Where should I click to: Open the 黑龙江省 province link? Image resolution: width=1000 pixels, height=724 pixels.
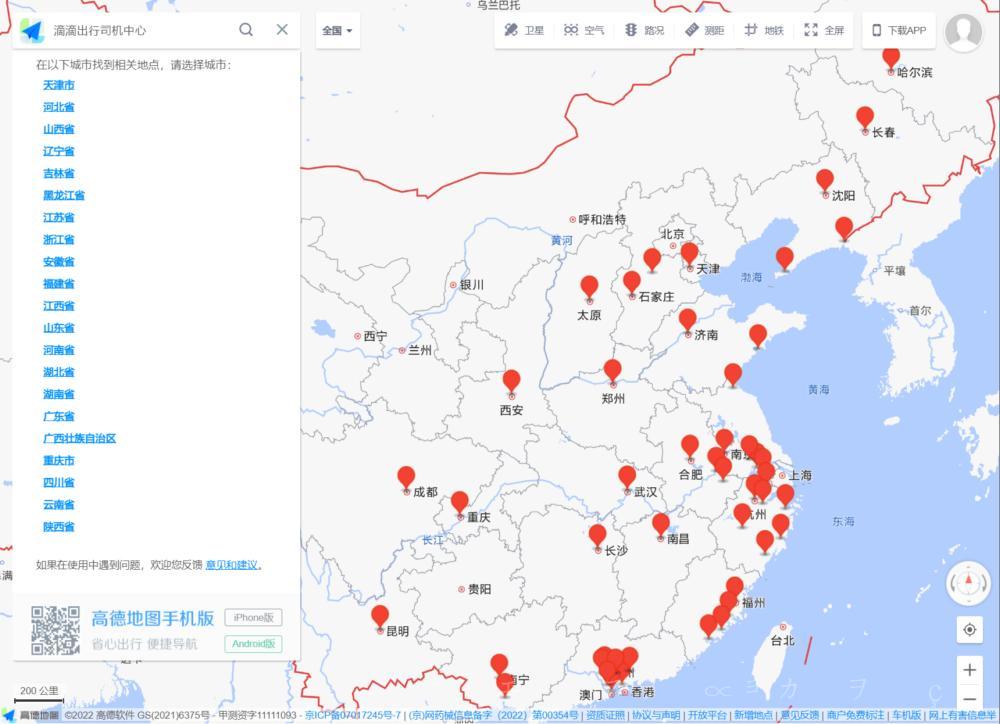point(64,195)
